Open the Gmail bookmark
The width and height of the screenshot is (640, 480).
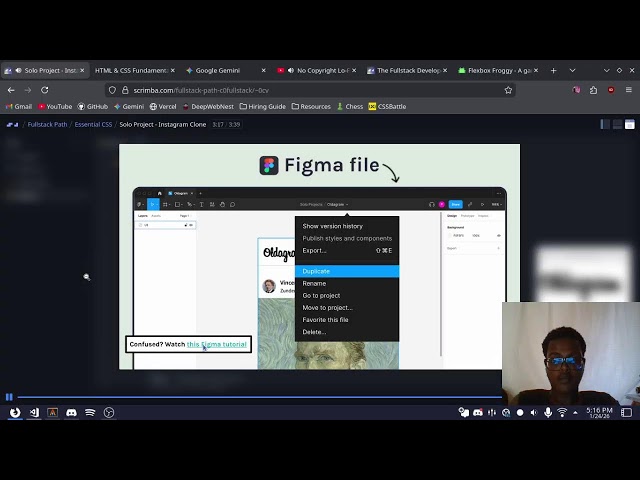point(19,107)
